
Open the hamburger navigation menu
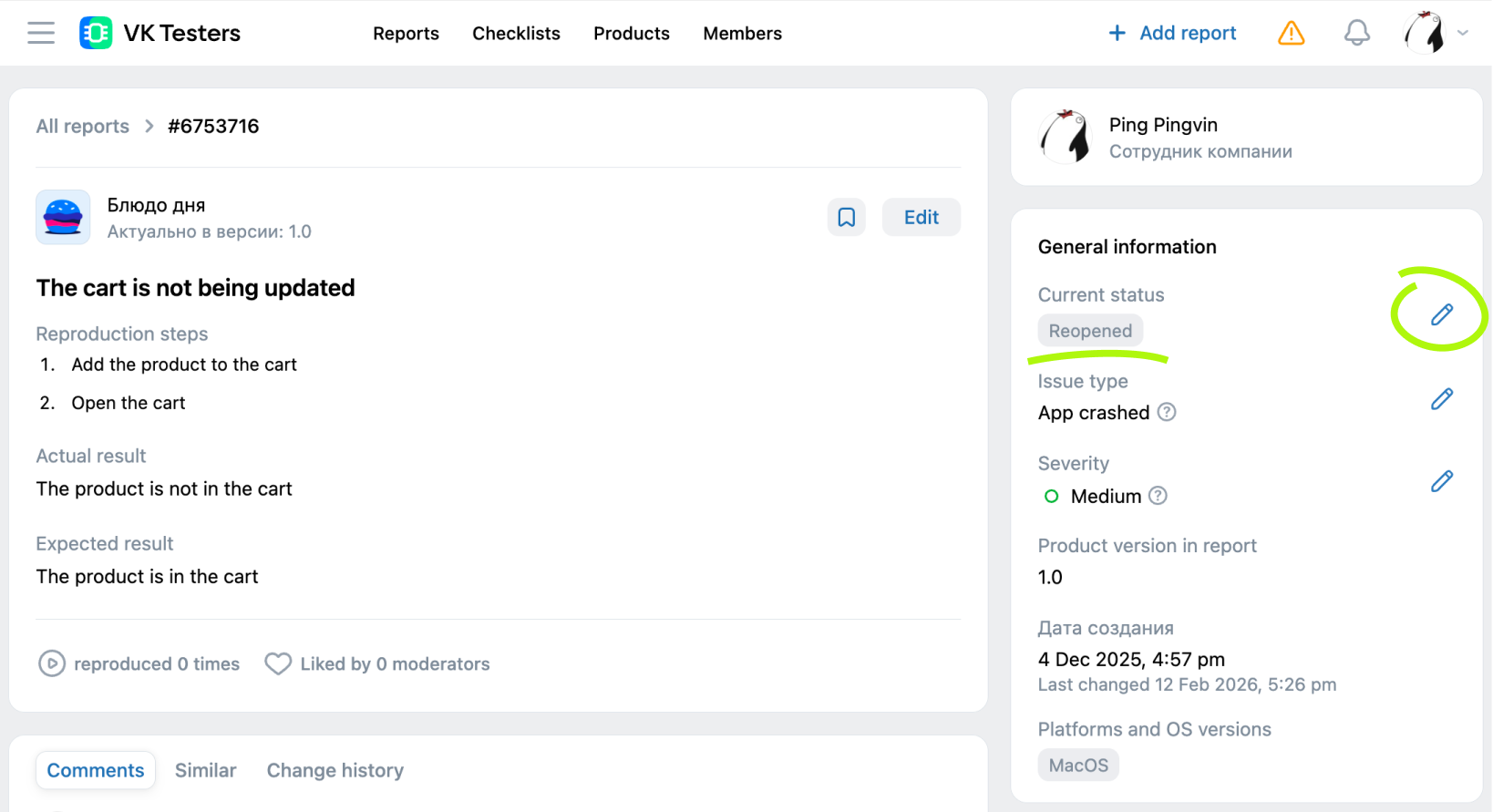41,33
